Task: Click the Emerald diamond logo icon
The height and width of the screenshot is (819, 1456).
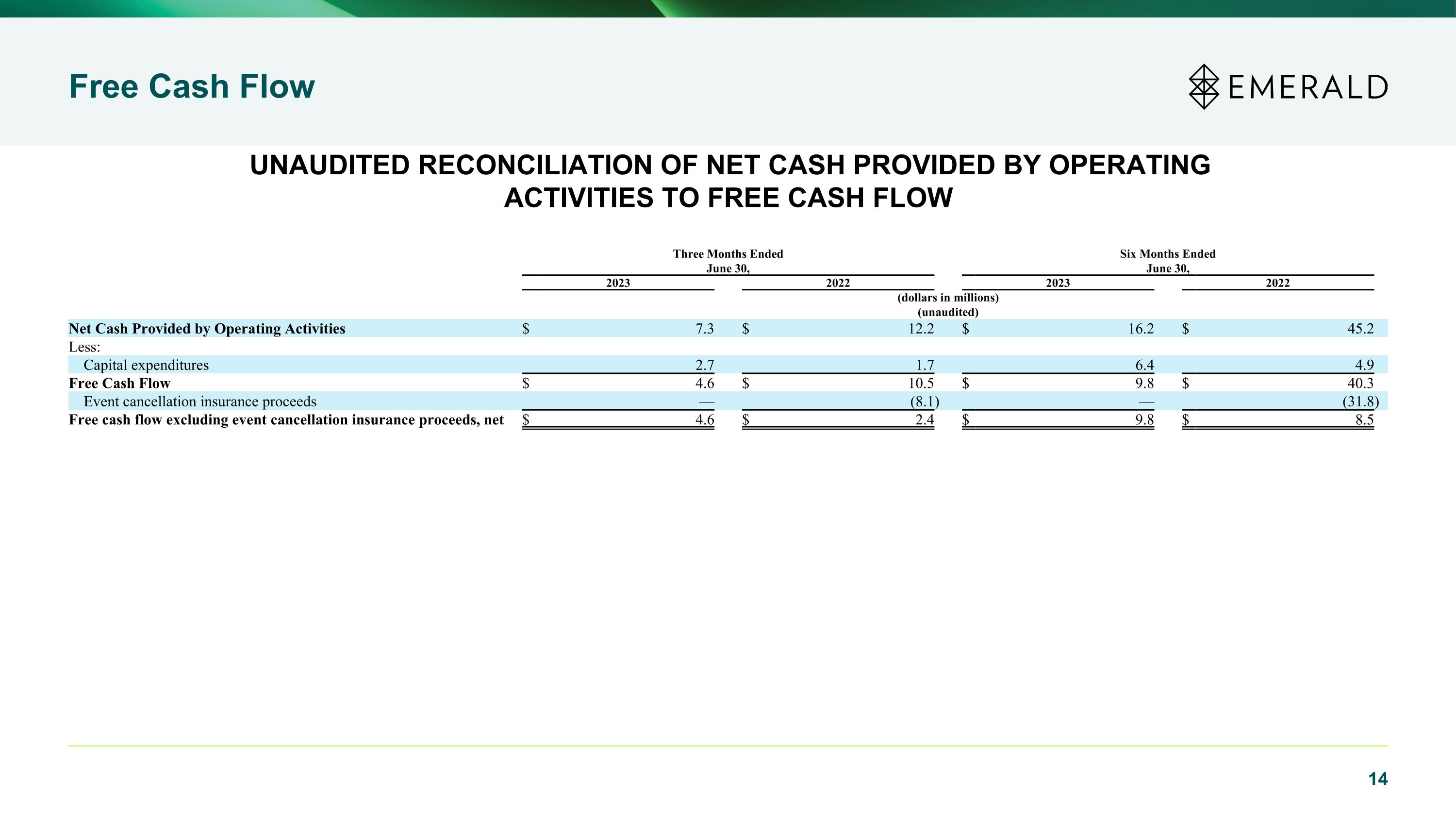Action: click(1204, 86)
